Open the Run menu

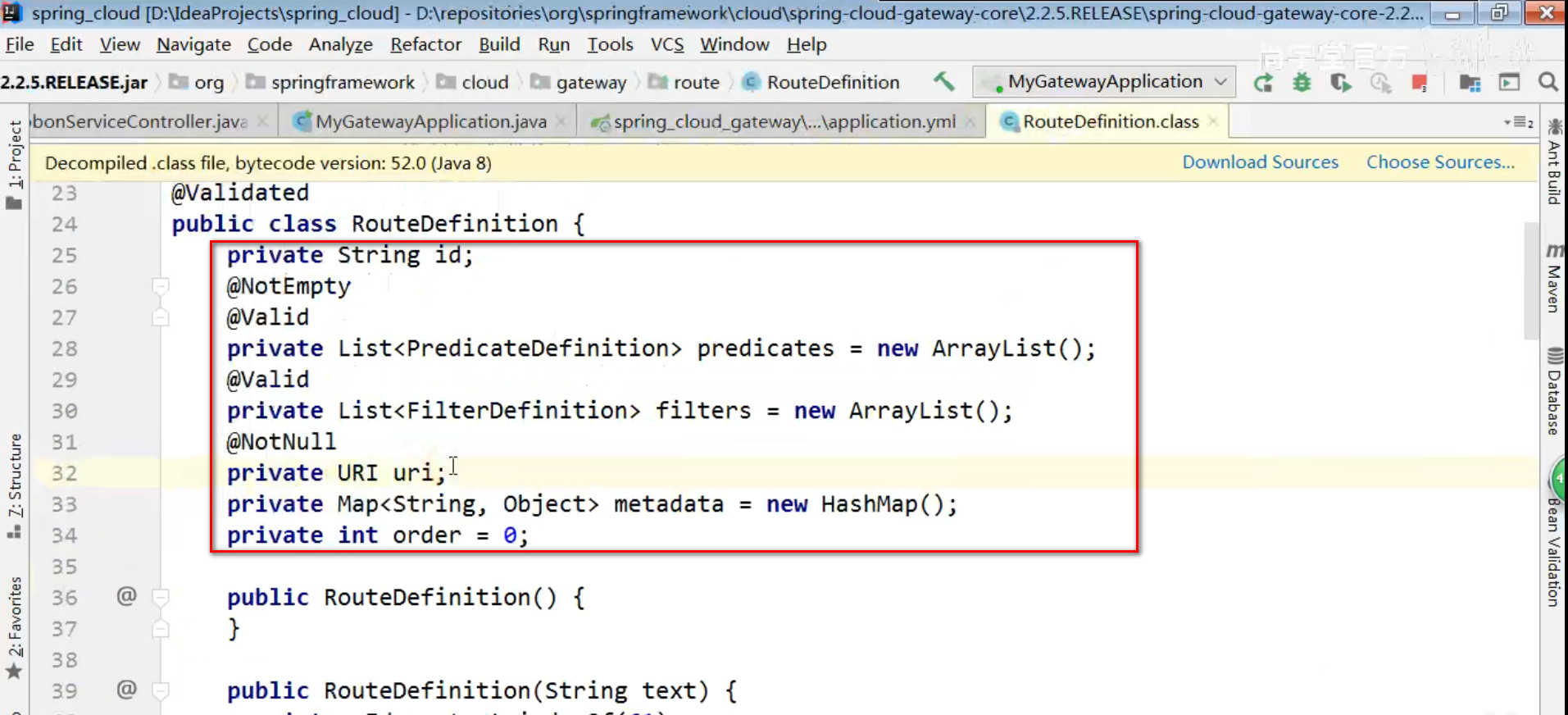click(x=553, y=44)
